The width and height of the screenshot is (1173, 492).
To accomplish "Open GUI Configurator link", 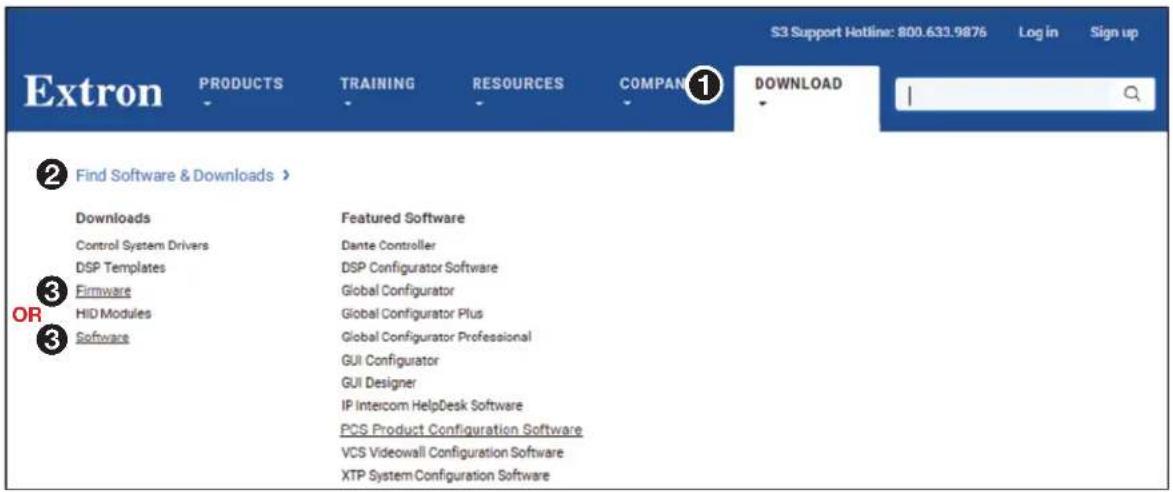I will (390, 360).
